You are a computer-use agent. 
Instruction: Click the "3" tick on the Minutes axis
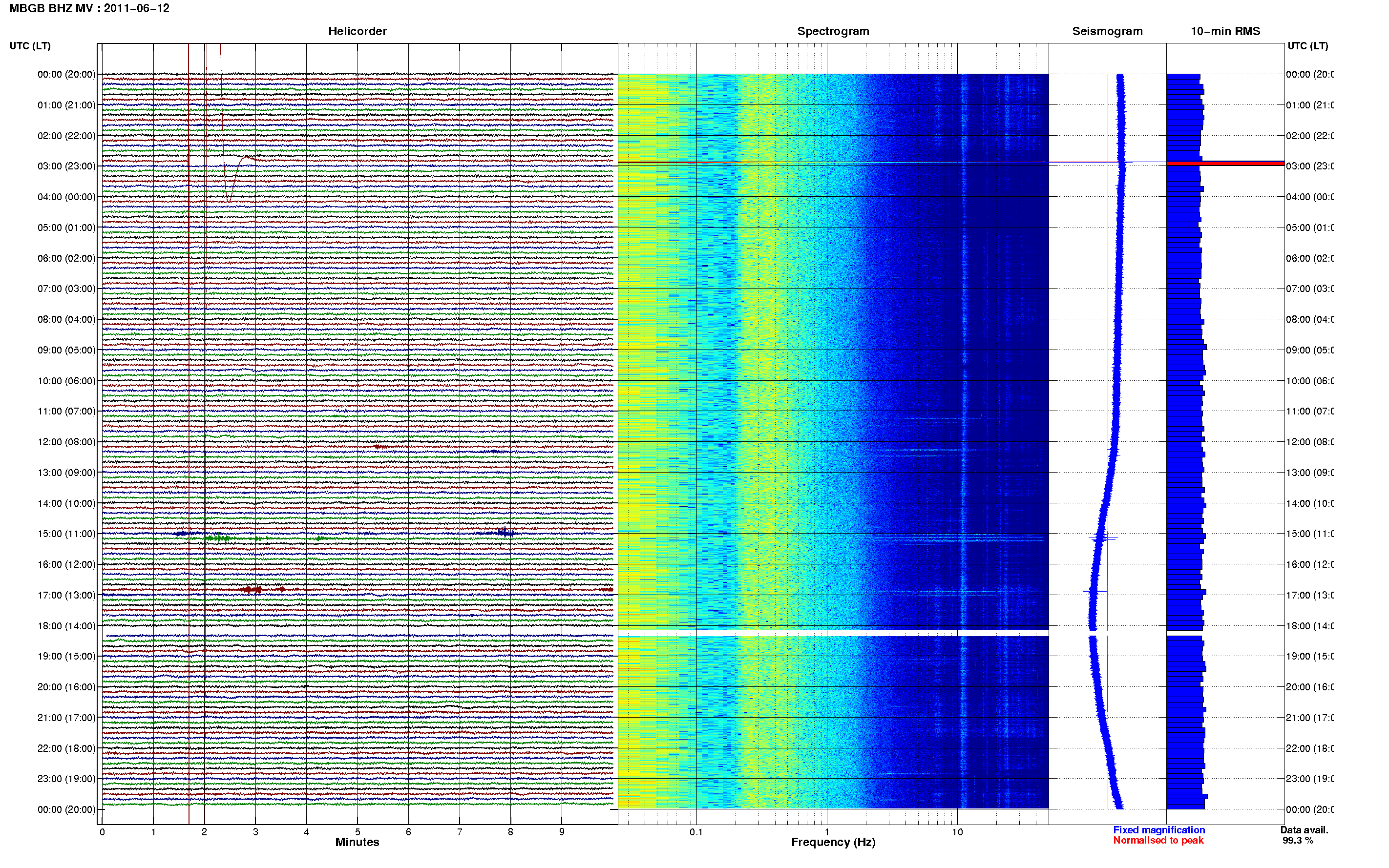(255, 832)
